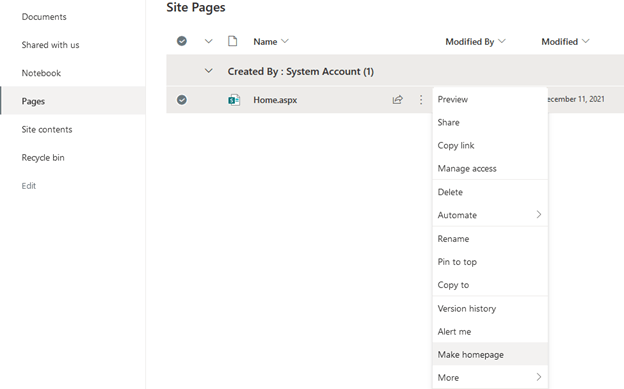Click the SharePoint page file icon beside Home.aspx
The width and height of the screenshot is (624, 389).
click(x=234, y=100)
